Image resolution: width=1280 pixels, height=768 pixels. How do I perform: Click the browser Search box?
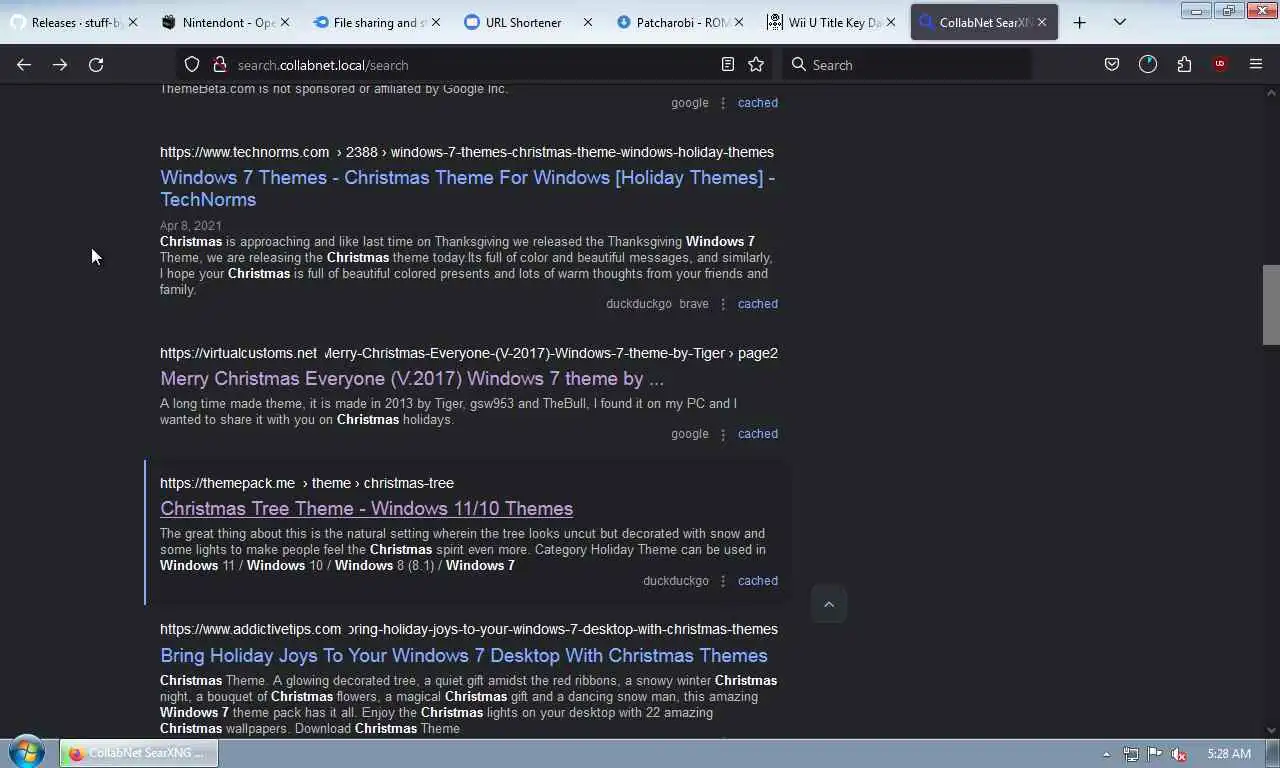pos(906,65)
